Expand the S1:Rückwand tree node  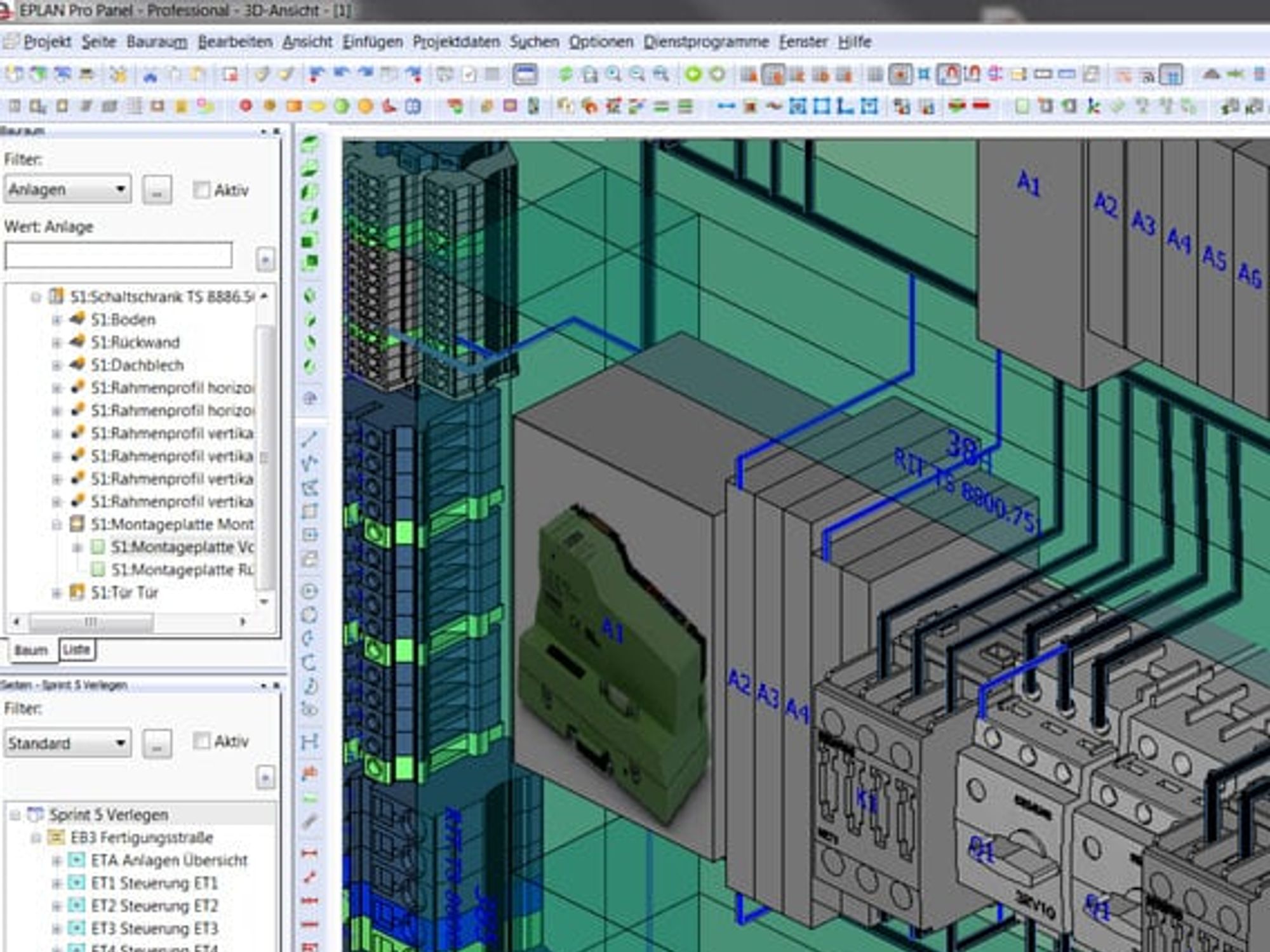(57, 343)
